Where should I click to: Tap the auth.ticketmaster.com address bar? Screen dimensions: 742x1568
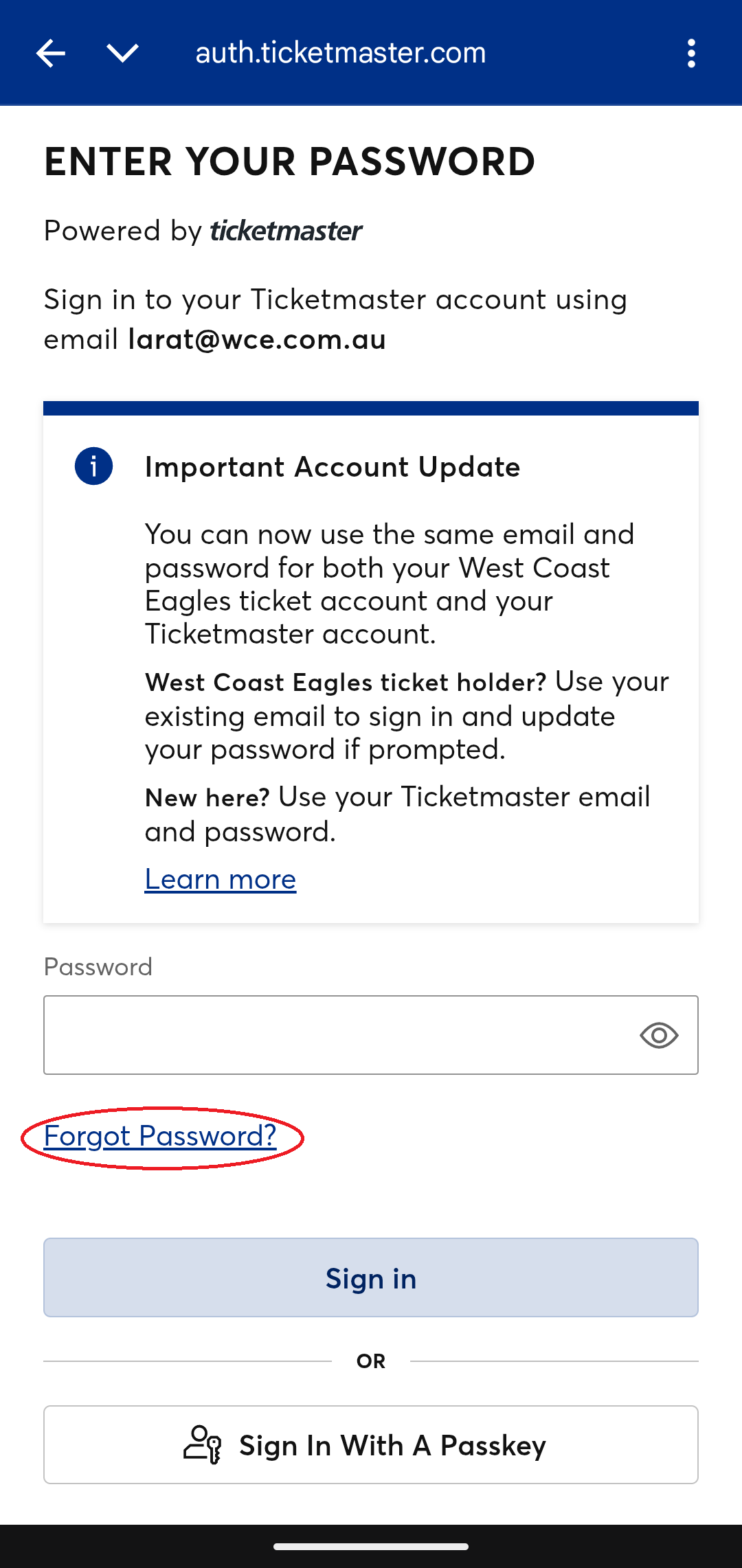coord(341,52)
